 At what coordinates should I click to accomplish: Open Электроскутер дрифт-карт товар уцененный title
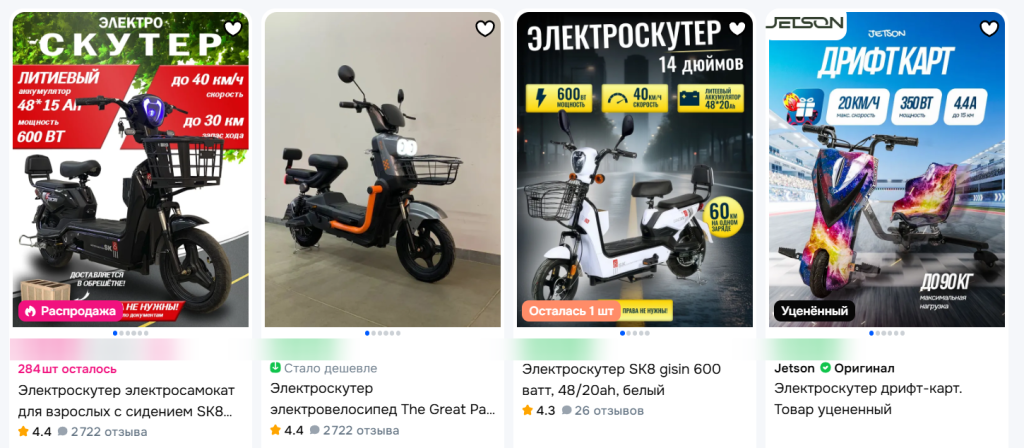(868, 399)
